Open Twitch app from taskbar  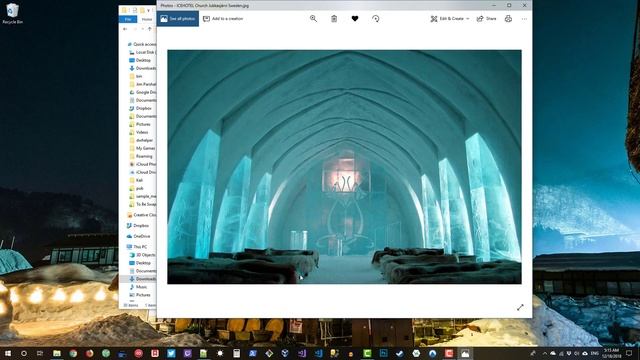(x=187, y=353)
